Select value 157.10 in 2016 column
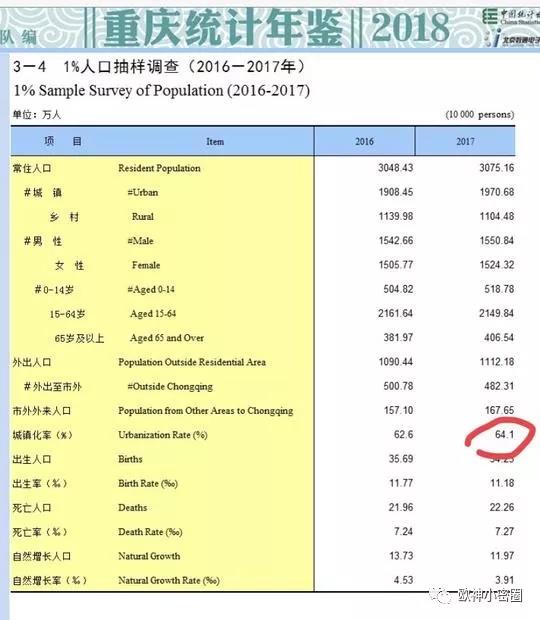540x620 pixels. click(398, 410)
